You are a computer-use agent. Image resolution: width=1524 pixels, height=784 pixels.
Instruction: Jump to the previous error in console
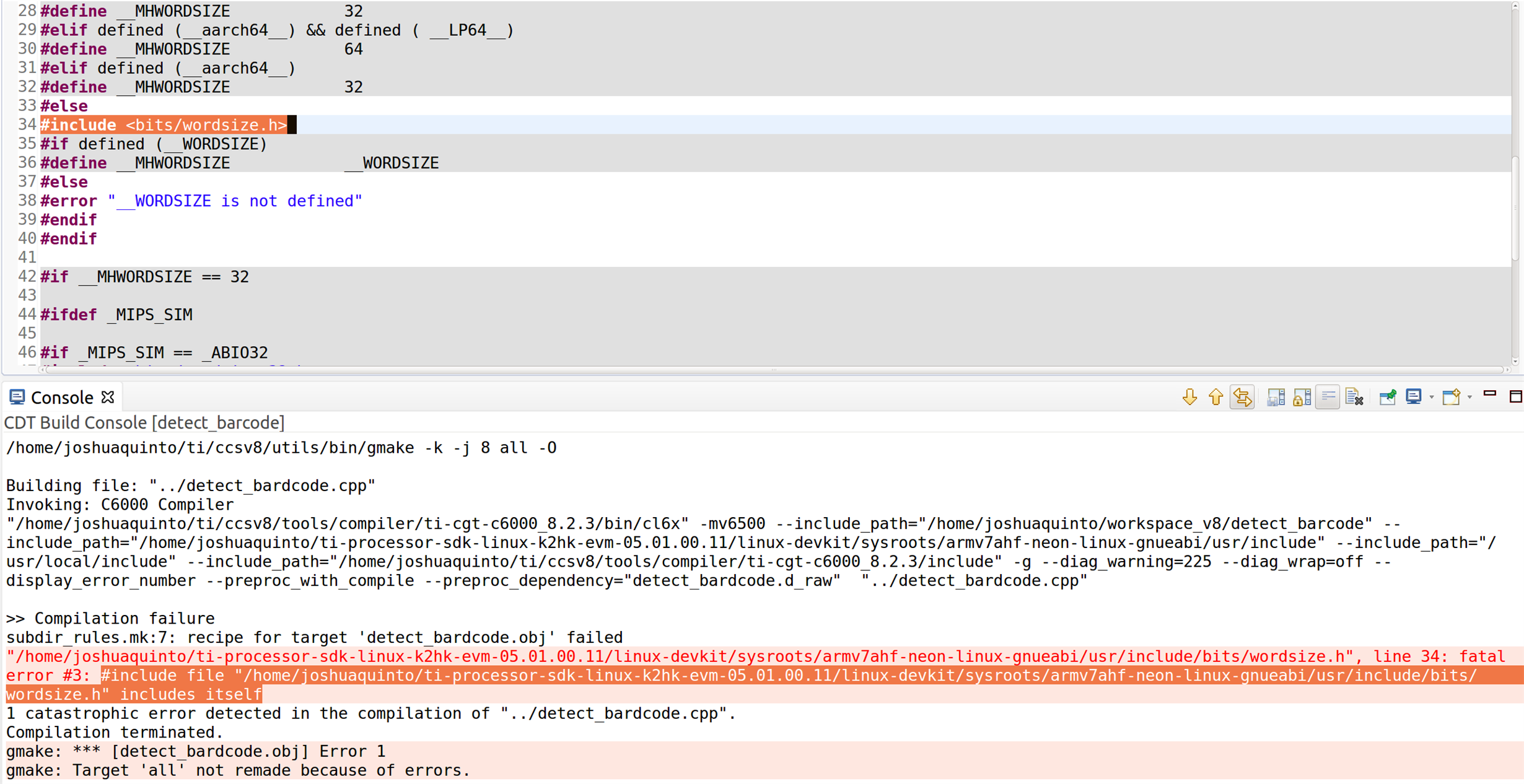(1215, 397)
